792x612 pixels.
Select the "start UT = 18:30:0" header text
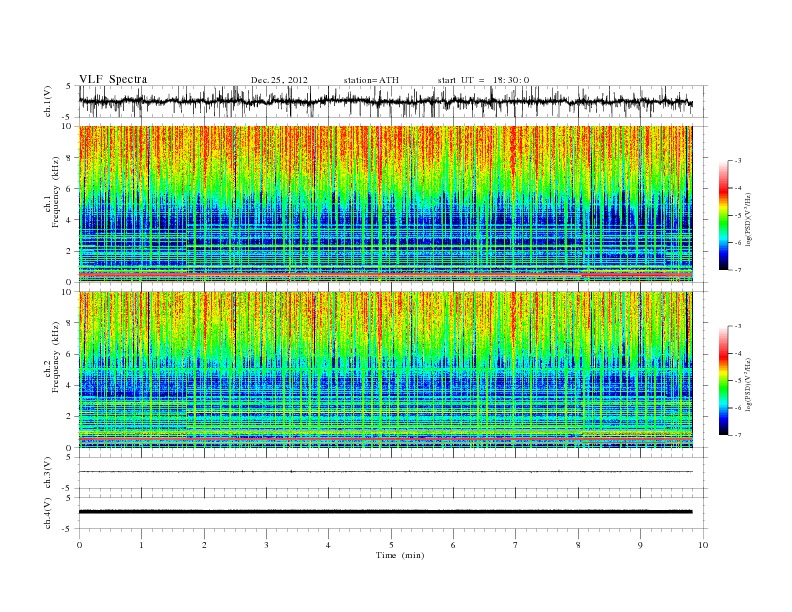click(483, 80)
